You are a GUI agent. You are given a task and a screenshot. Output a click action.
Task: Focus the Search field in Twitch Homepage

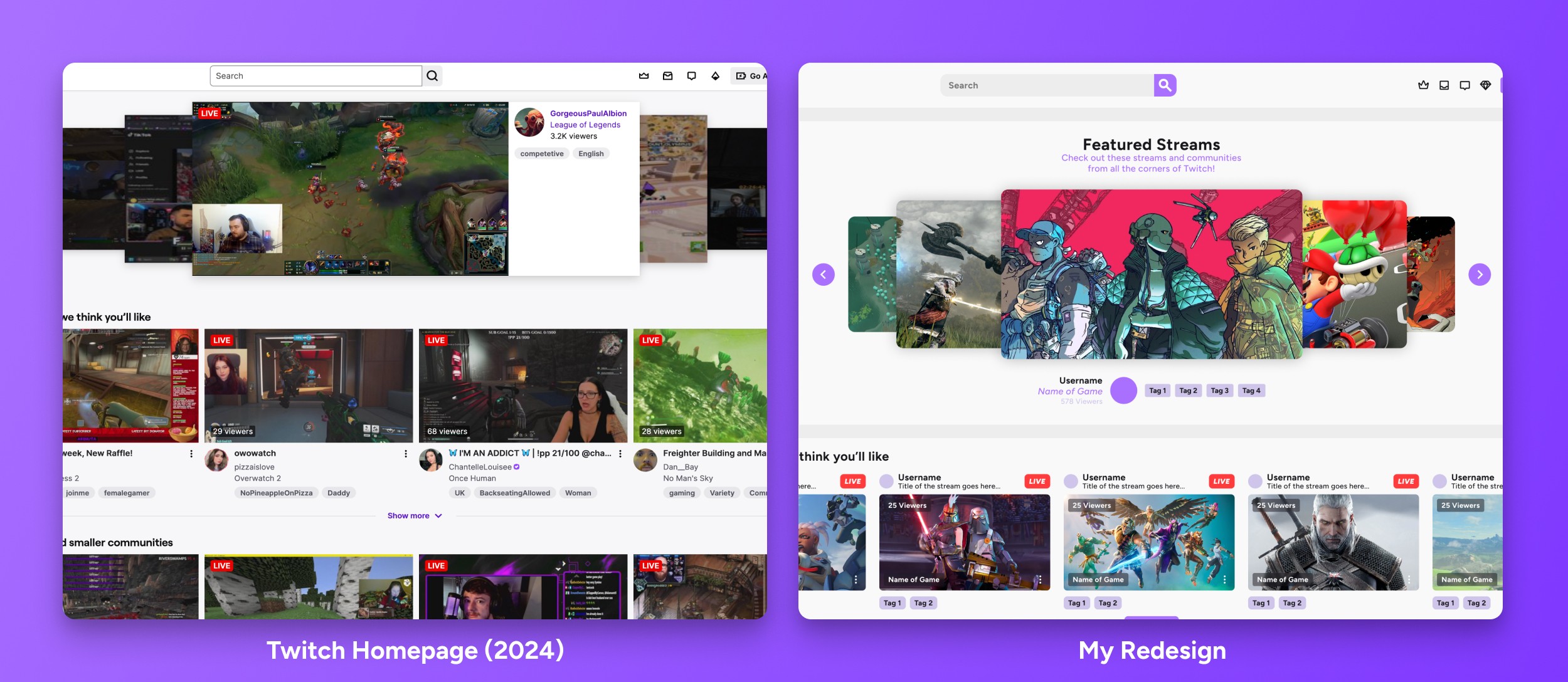[316, 76]
